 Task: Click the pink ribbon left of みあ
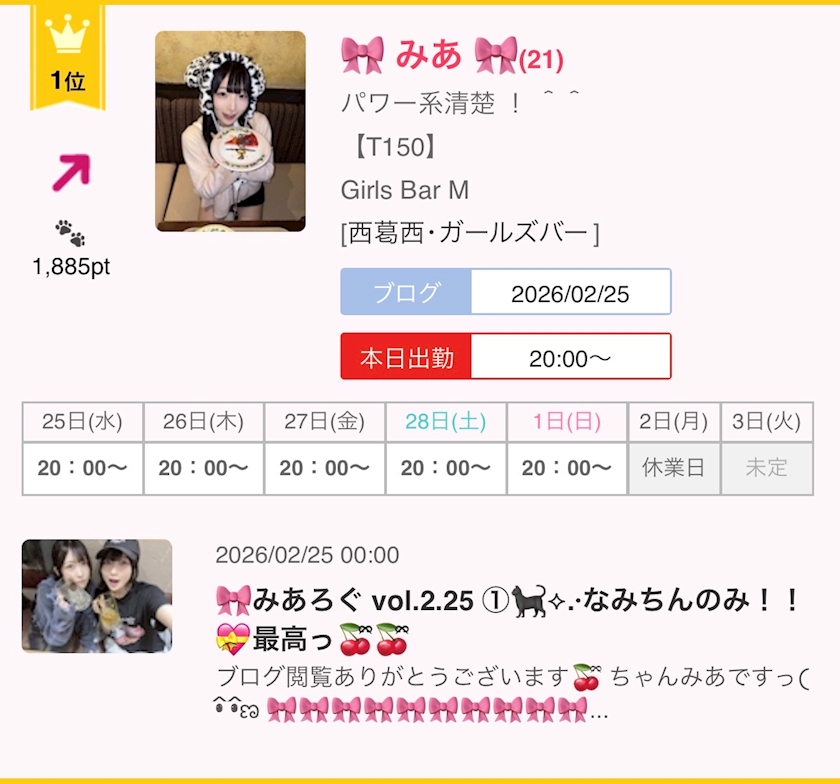363,55
